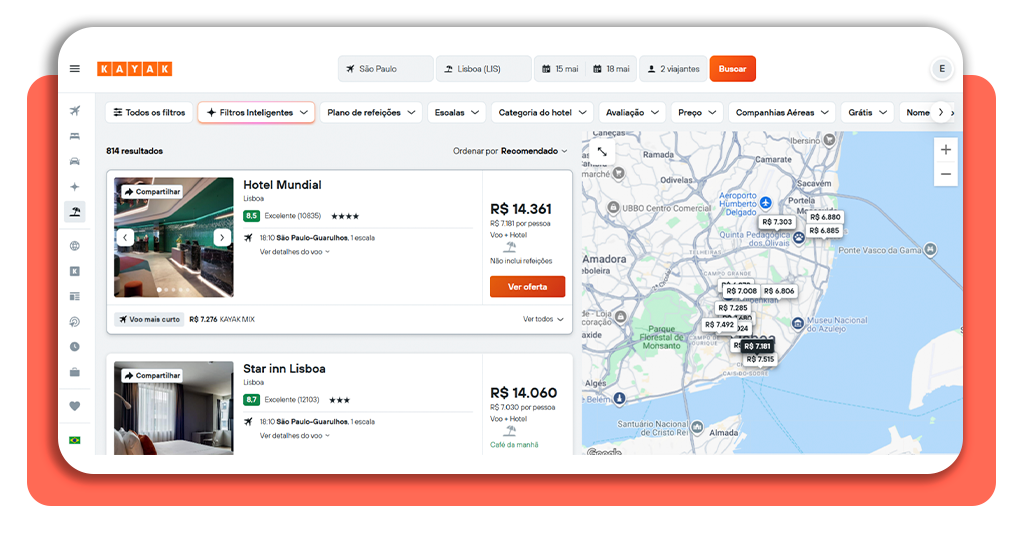This screenshot has height=536, width=1024.
Task: Open saved items from the heart icon
Action: click(x=75, y=406)
